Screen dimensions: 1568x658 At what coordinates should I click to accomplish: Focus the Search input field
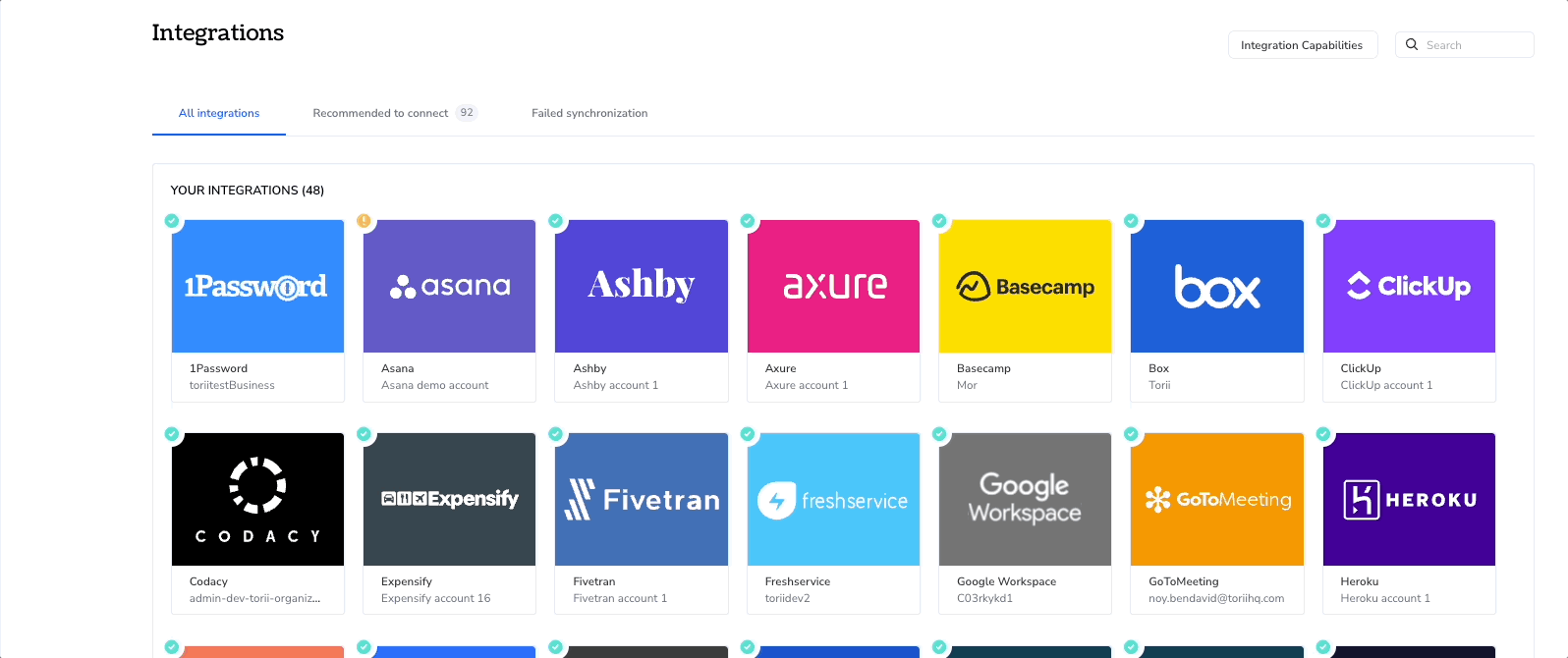click(1465, 45)
